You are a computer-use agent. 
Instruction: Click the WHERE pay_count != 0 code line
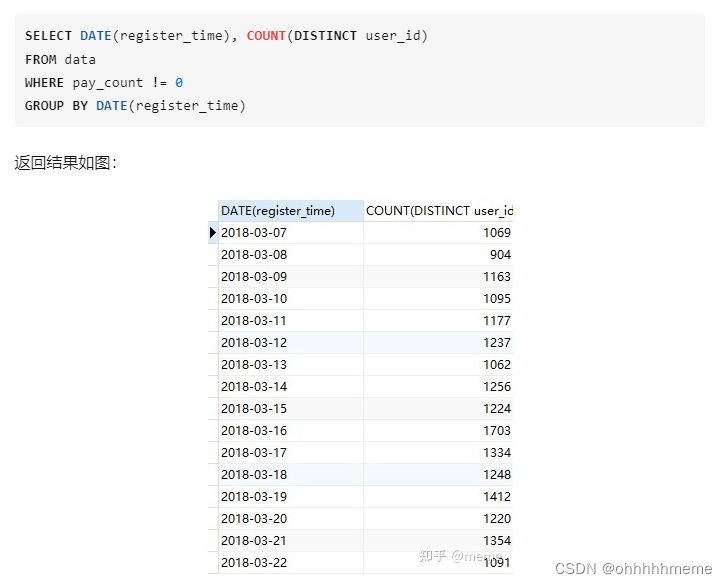[104, 83]
